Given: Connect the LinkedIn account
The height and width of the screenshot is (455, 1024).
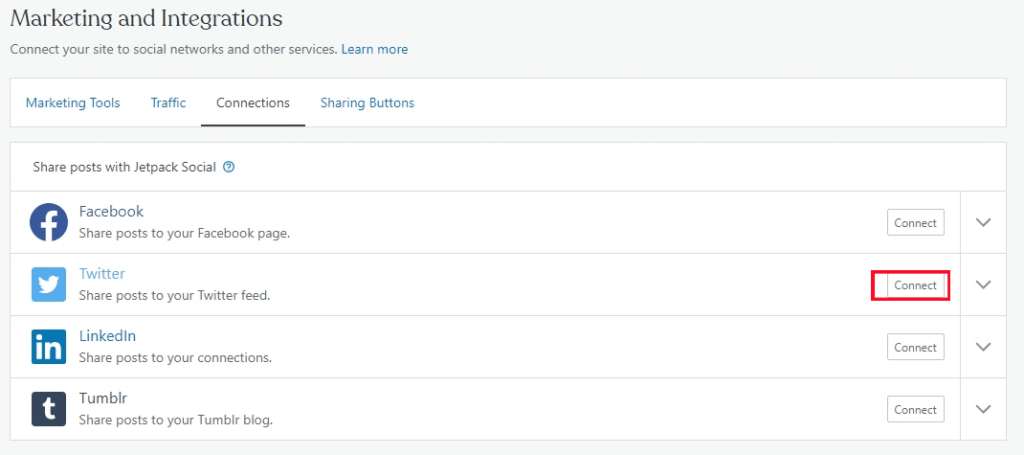Looking at the screenshot, I should (916, 347).
